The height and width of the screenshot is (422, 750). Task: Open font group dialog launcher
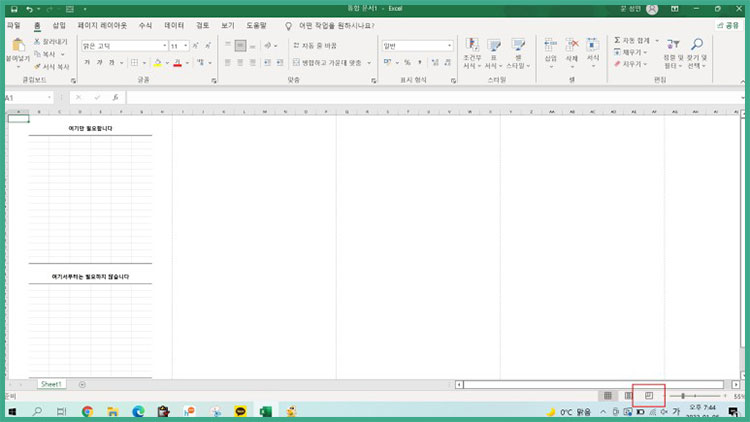214,81
